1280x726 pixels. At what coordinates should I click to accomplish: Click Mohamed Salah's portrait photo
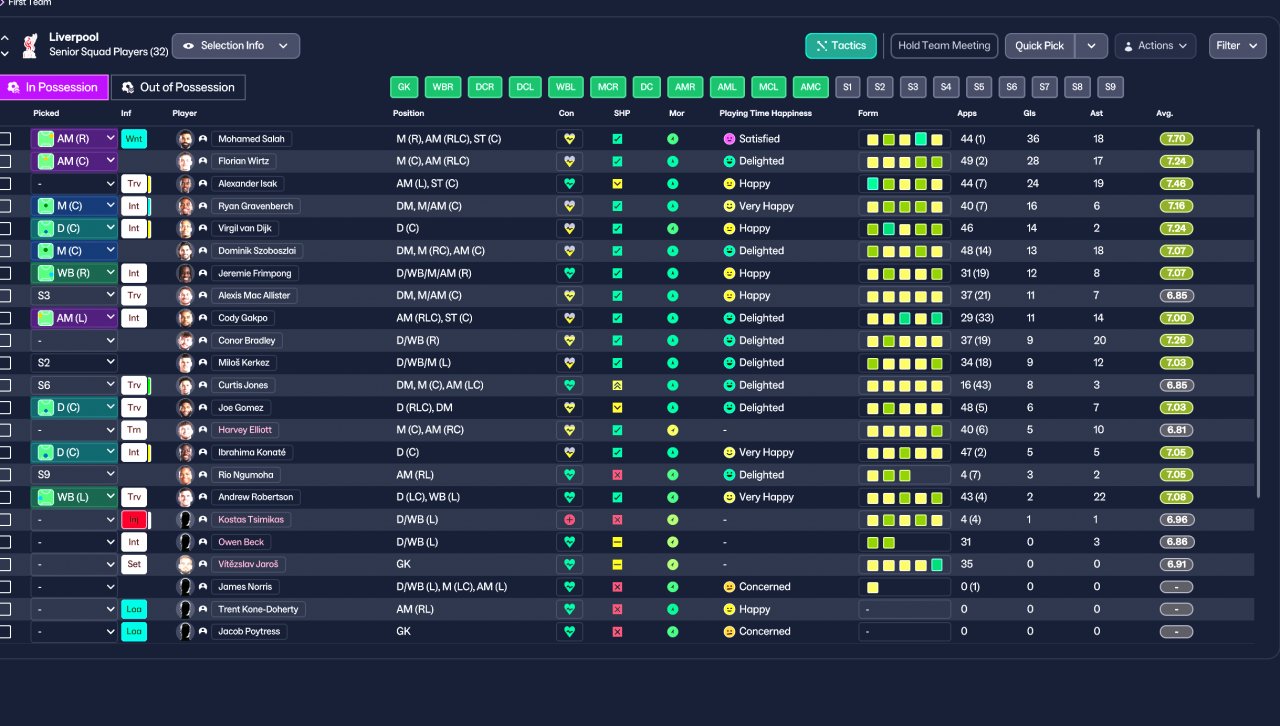[x=184, y=139]
